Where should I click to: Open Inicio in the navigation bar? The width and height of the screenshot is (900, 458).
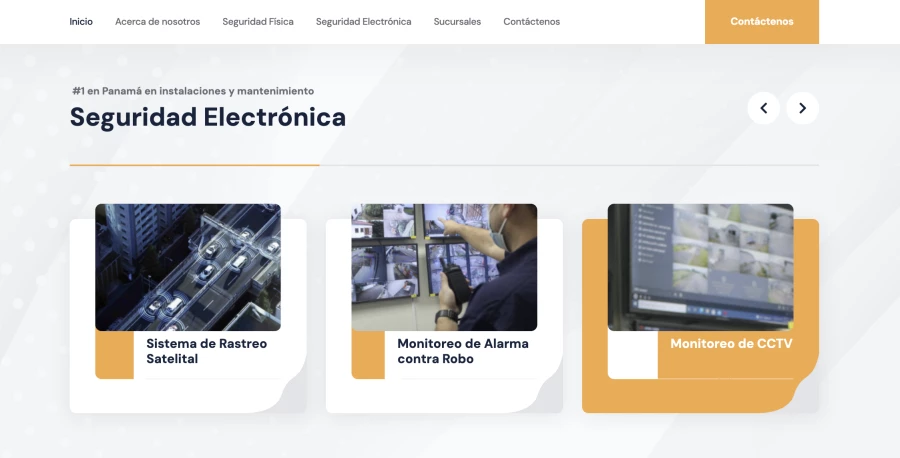[x=81, y=22]
